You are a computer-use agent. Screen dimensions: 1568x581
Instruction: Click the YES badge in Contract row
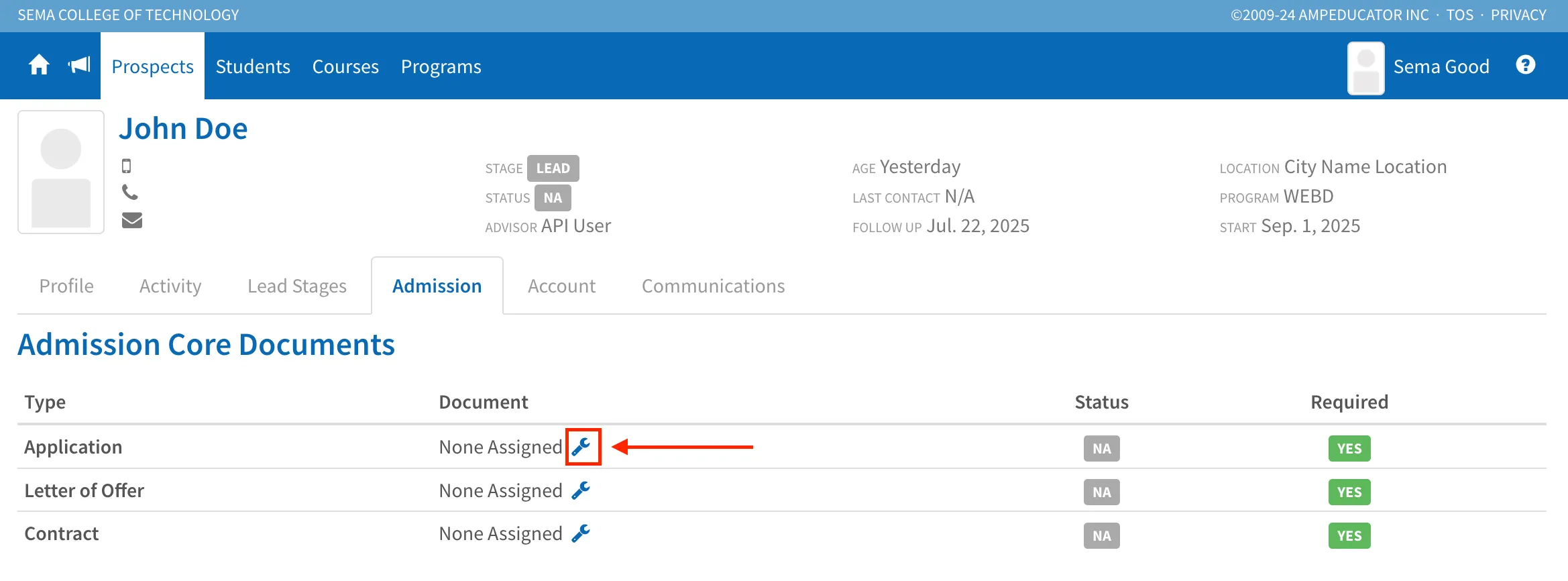[x=1349, y=535]
